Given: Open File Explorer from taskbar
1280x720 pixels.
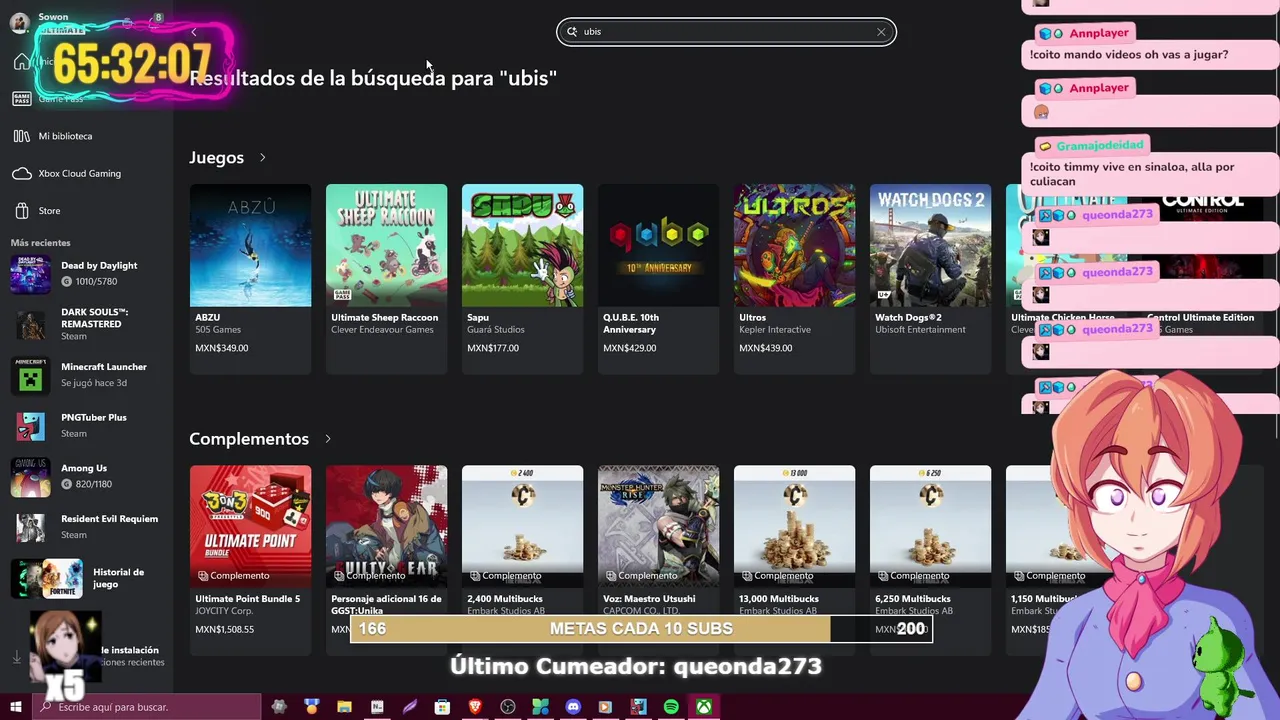Looking at the screenshot, I should pyautogui.click(x=344, y=707).
